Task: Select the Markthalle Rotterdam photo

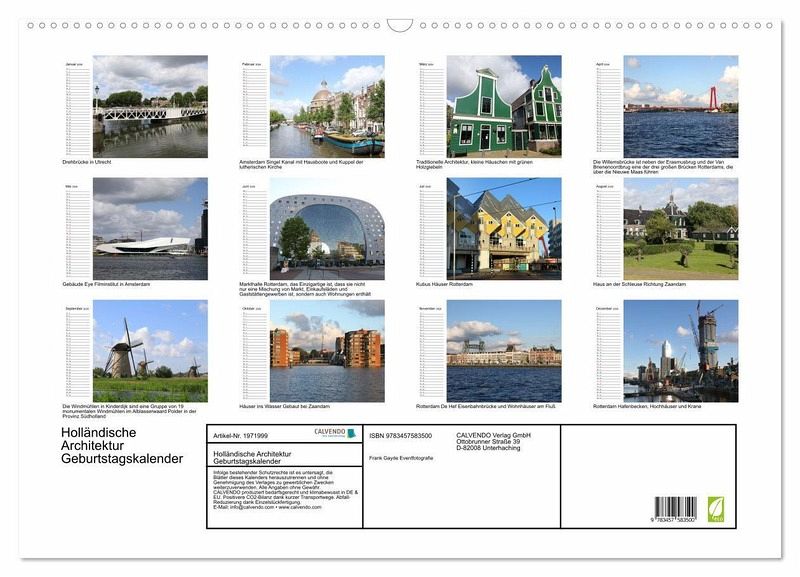Action: tap(326, 229)
